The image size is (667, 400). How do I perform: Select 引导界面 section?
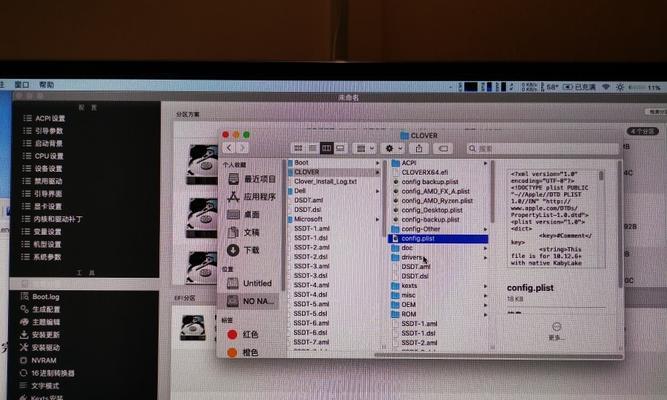pos(43,194)
